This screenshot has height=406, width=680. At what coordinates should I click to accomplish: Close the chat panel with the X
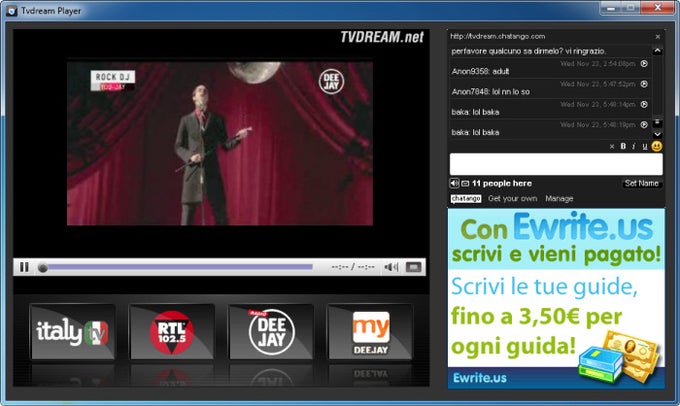point(657,37)
